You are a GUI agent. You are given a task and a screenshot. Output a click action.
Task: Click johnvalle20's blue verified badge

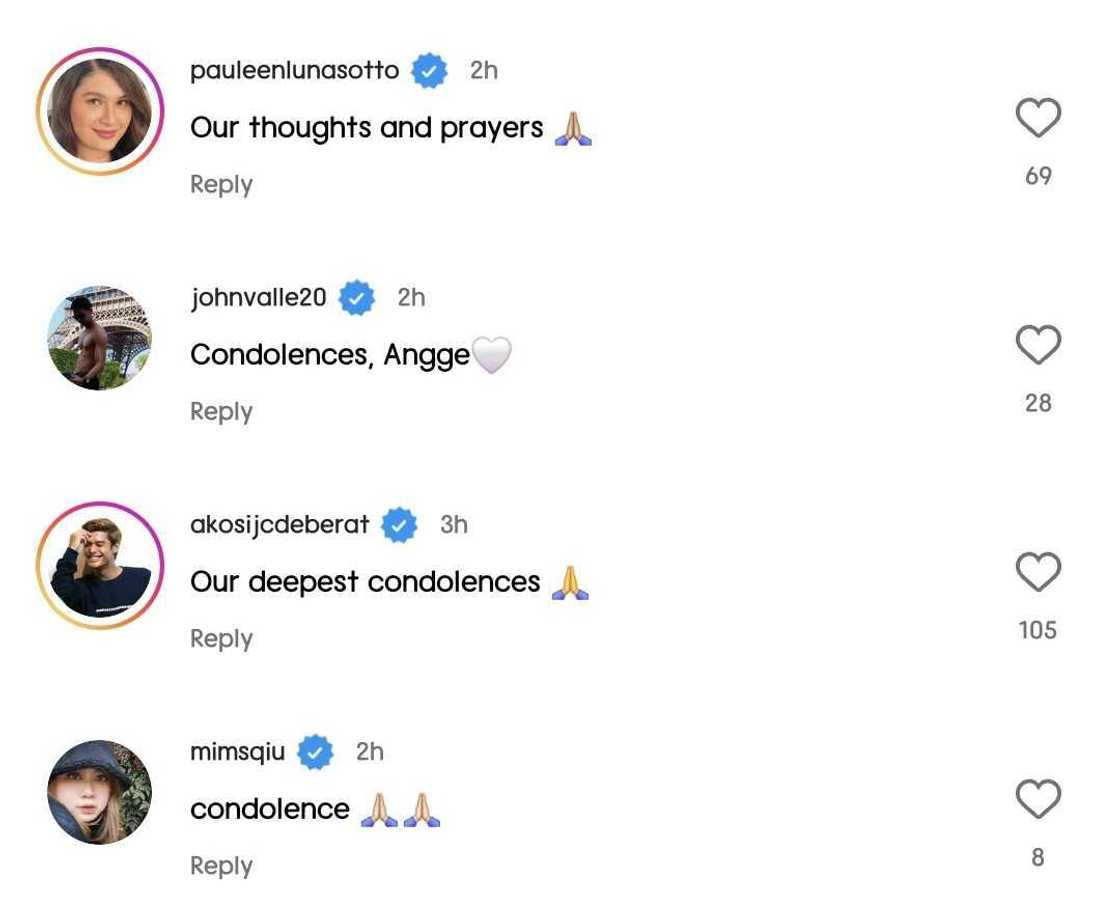(x=357, y=298)
